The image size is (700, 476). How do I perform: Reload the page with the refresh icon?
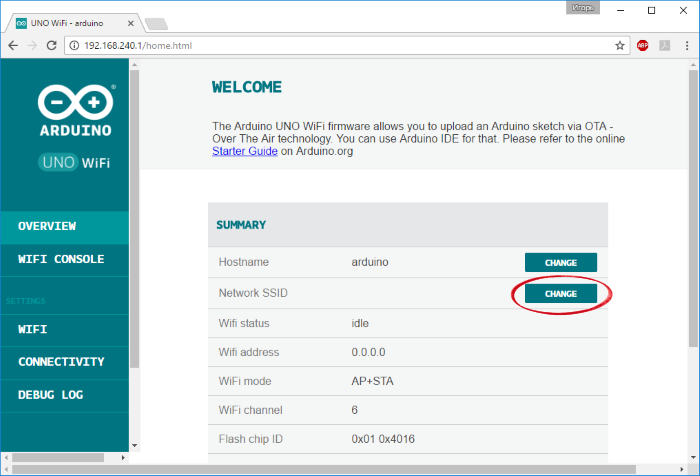53,45
